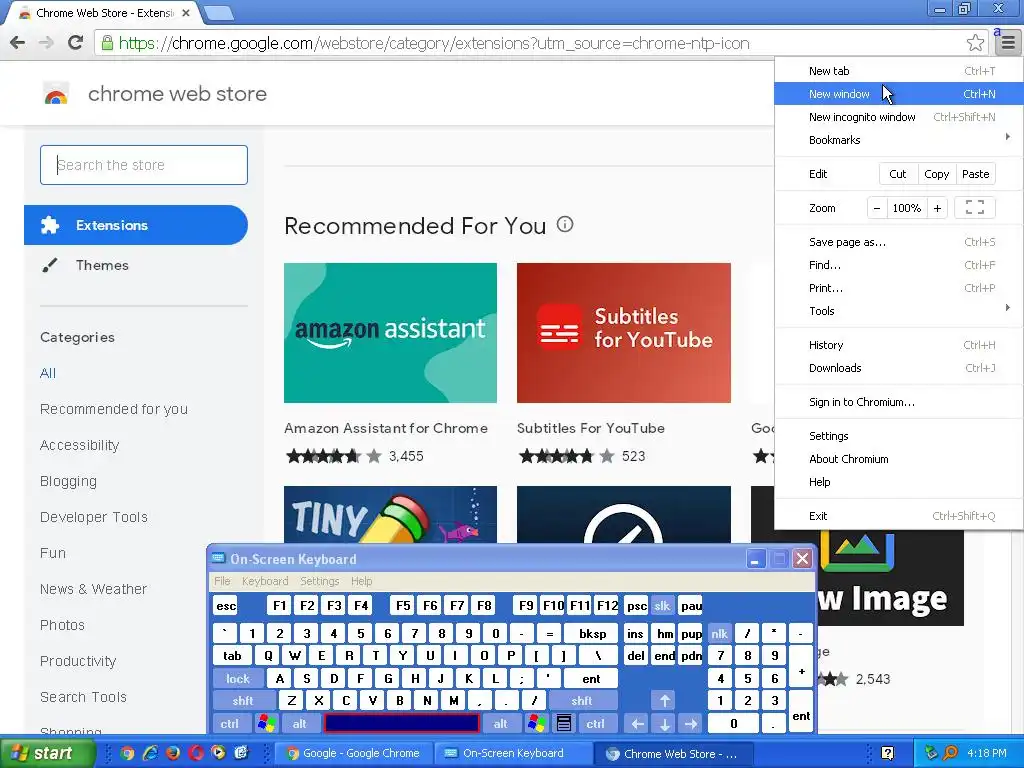Click the up arrow key on On-Screen Keyboard

tap(664, 701)
